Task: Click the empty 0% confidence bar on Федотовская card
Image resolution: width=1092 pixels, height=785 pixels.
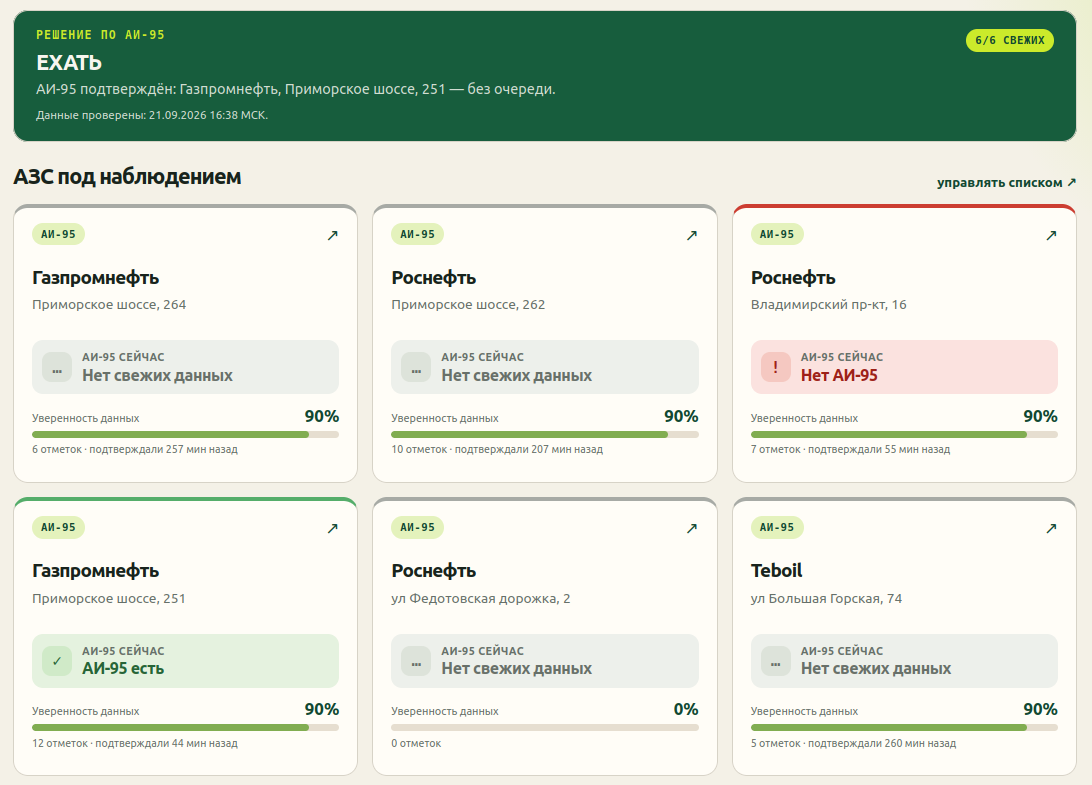Action: click(x=545, y=728)
